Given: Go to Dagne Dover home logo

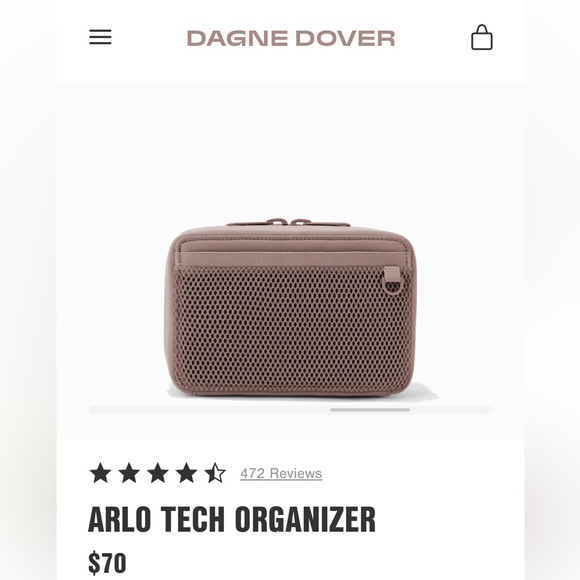Looking at the screenshot, I should pyautogui.click(x=291, y=38).
